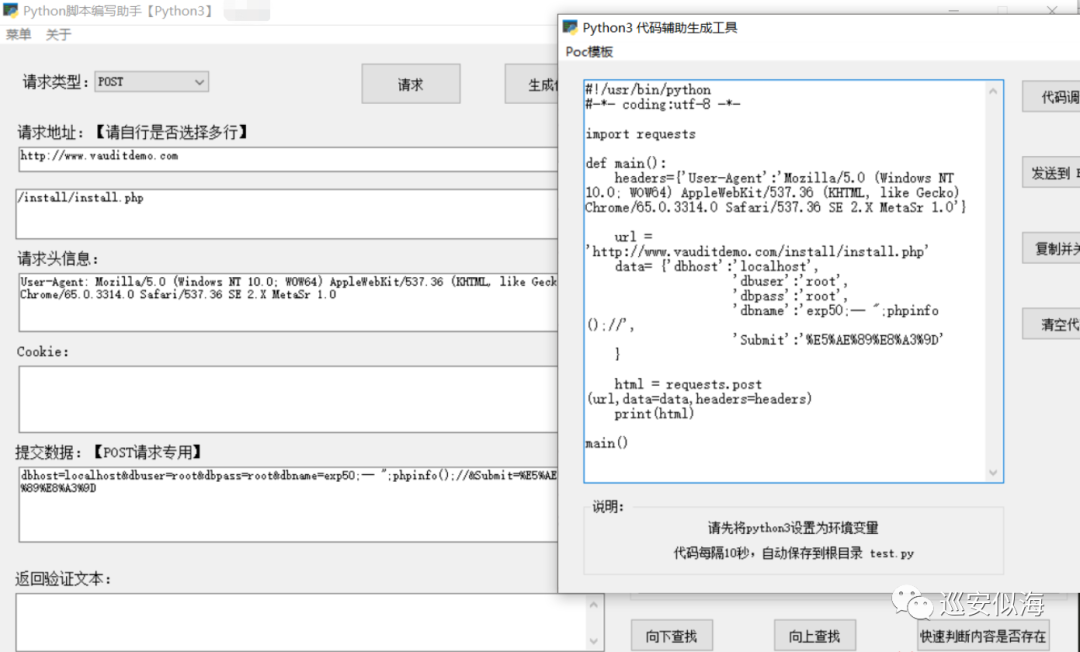Click 返回验证文本 scrollbar up arrow
The width and height of the screenshot is (1080, 652).
[x=594, y=604]
